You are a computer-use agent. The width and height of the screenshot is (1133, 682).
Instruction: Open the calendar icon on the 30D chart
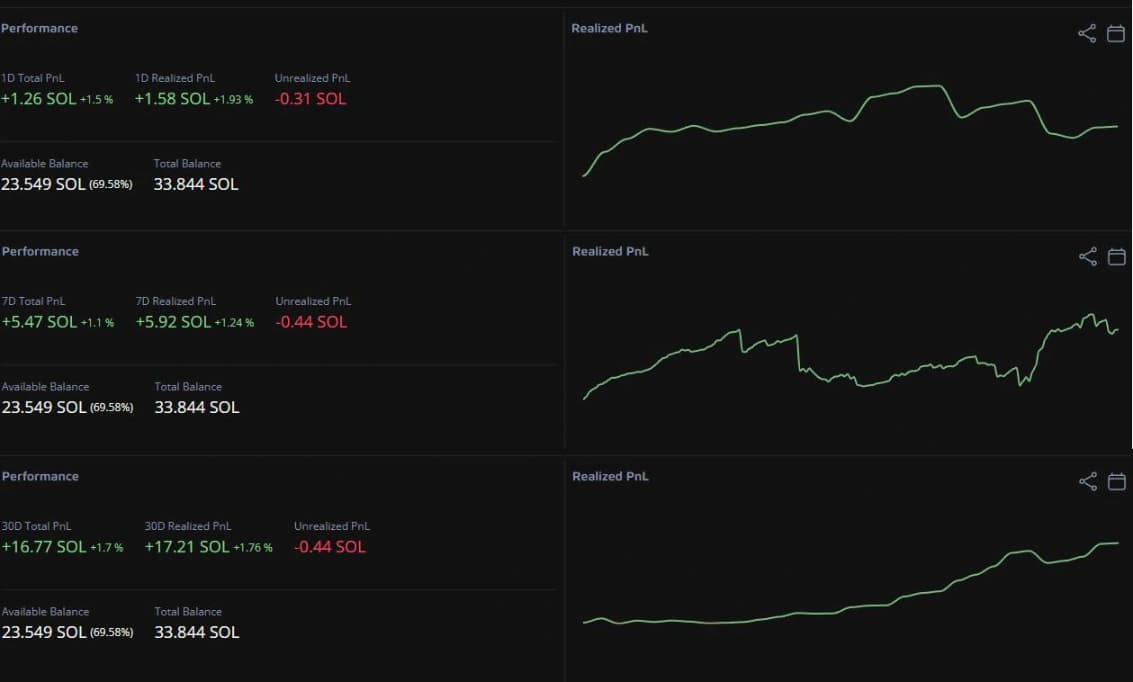[1116, 481]
